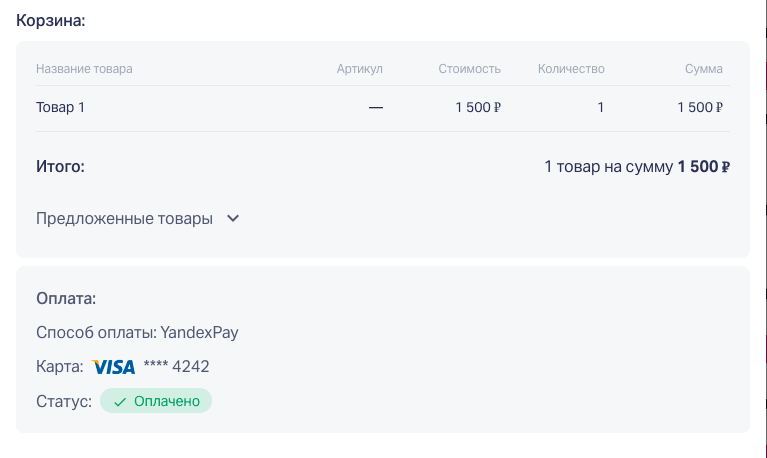This screenshot has width=767, height=458.
Task: Click the Количество column header
Action: click(x=571, y=69)
